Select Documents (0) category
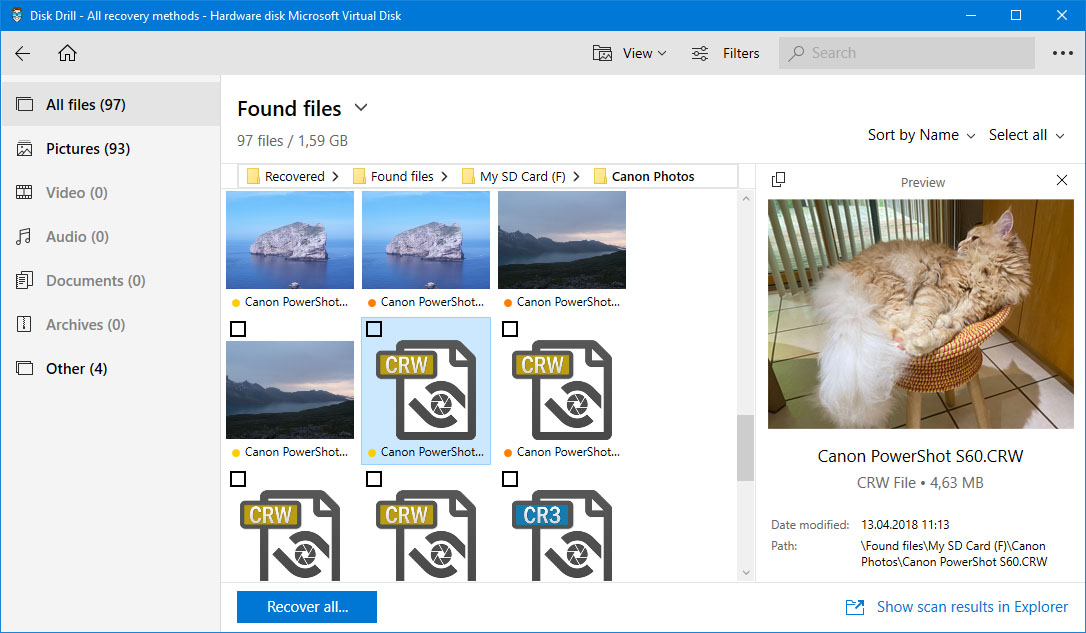Image resolution: width=1086 pixels, height=633 pixels. click(x=111, y=280)
